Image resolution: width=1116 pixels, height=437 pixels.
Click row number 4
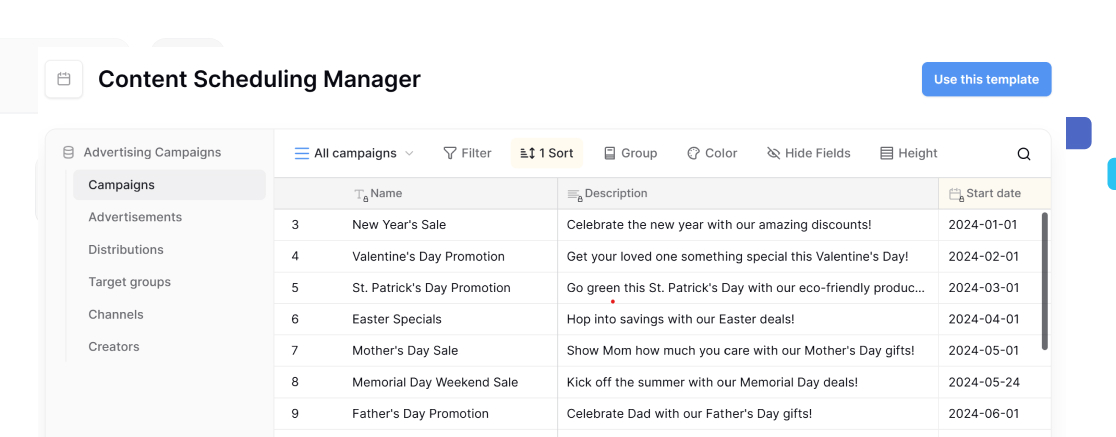pyautogui.click(x=295, y=256)
